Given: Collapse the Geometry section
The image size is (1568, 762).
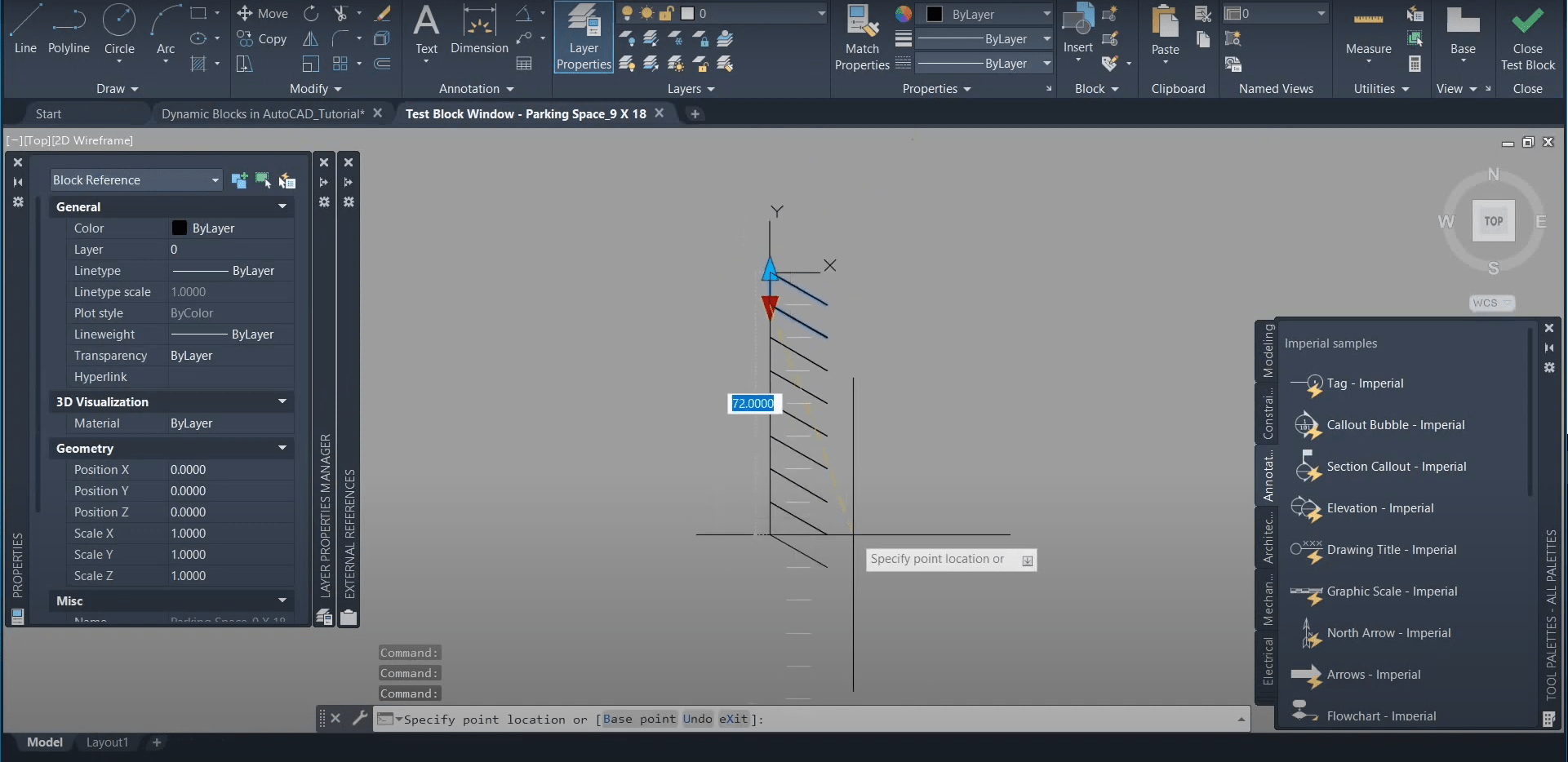Looking at the screenshot, I should click(x=282, y=449).
